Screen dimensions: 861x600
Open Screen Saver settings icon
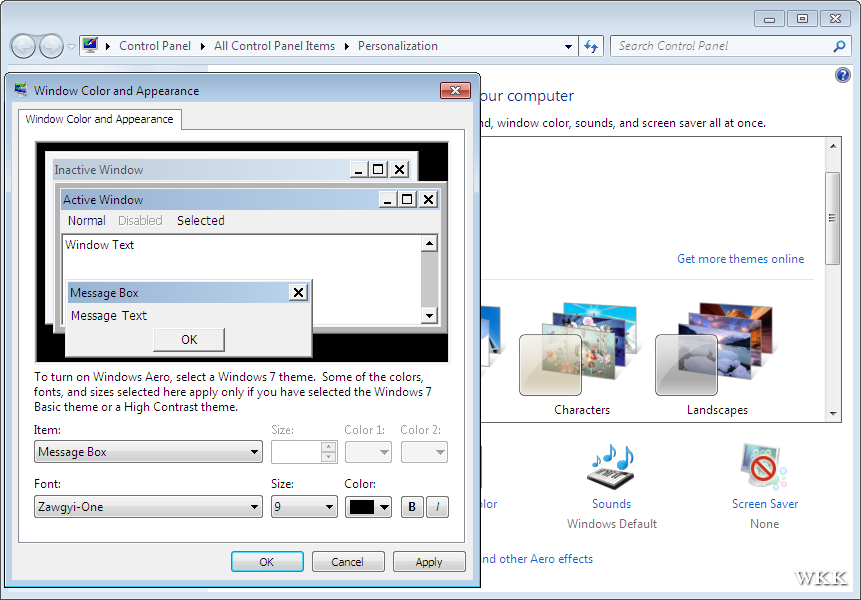(x=764, y=467)
